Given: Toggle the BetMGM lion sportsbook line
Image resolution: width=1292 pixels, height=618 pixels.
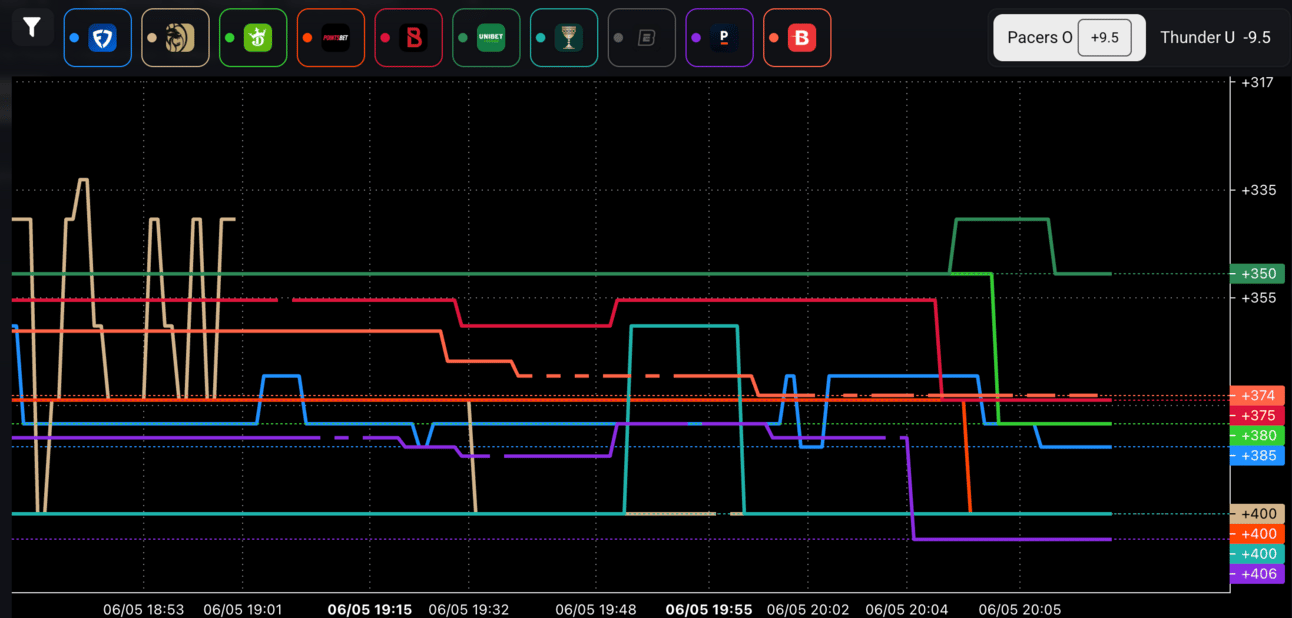Looking at the screenshot, I should 176,38.
